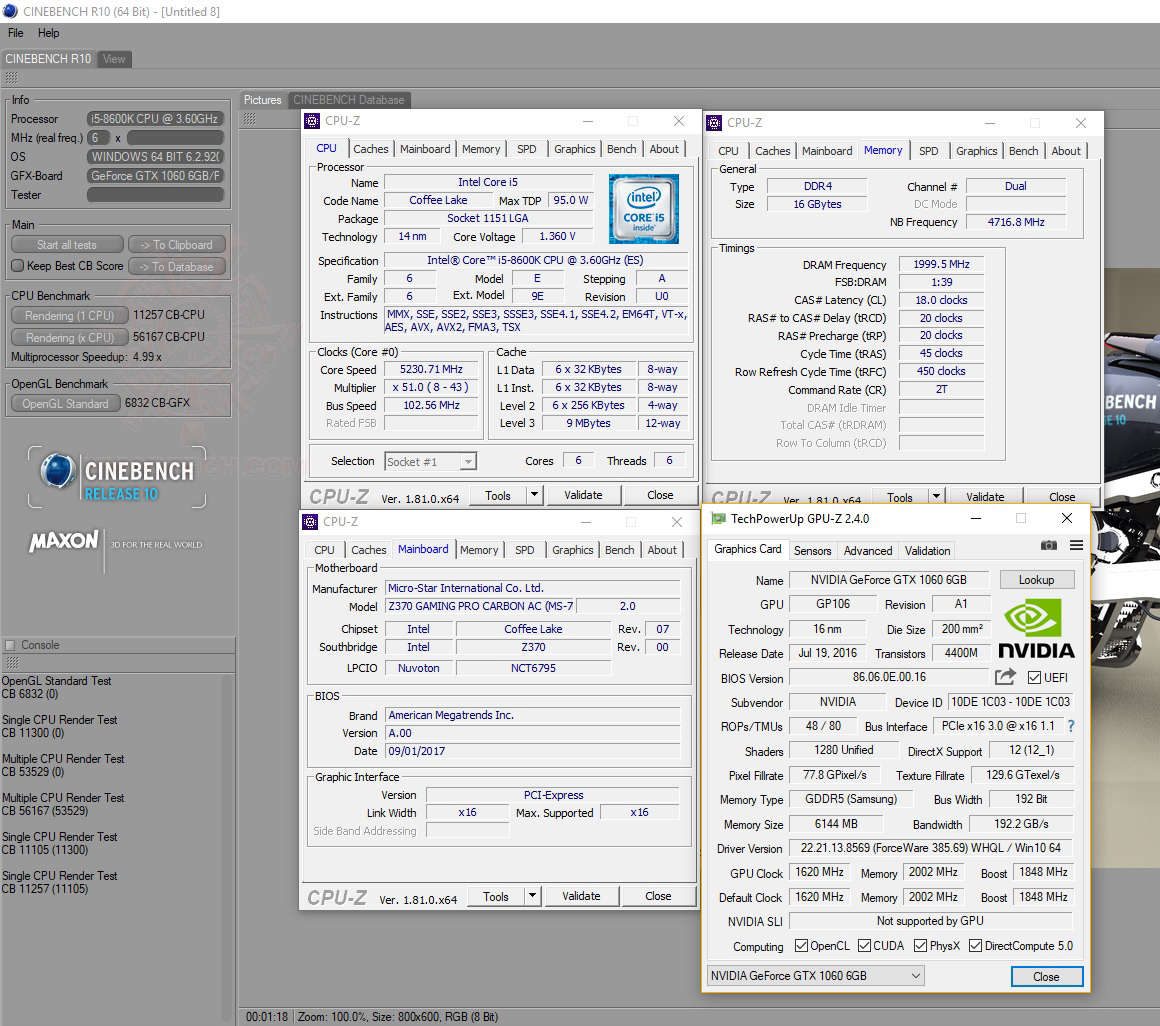
Task: Open the GPU-Z hamburger menu icon
Action: click(x=1075, y=546)
